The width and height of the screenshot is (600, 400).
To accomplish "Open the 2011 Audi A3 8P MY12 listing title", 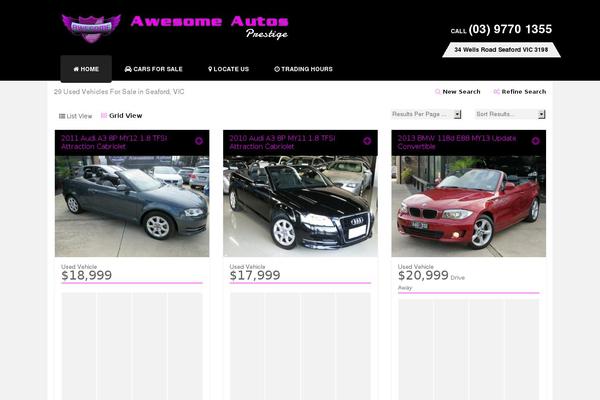I will 114,142.
